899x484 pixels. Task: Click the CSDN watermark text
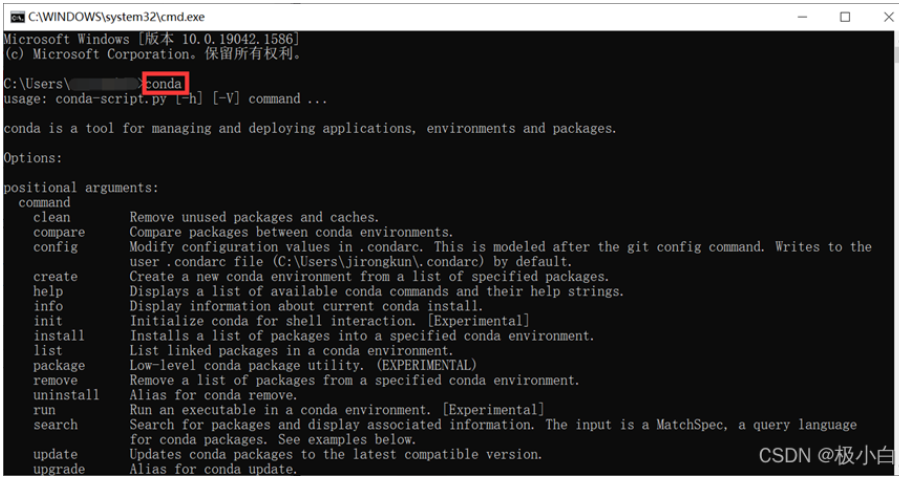pyautogui.click(x=826, y=456)
